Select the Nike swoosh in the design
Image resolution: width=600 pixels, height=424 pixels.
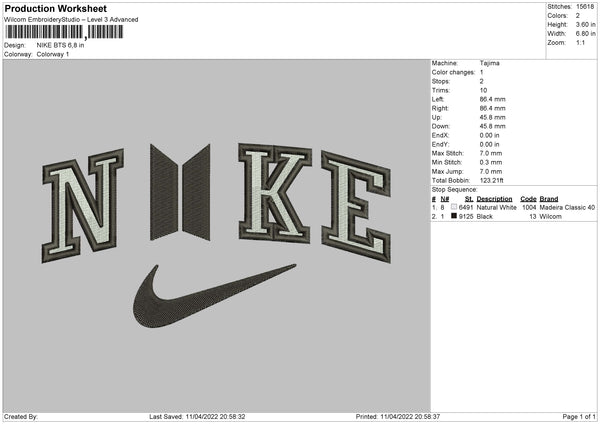click(214, 295)
